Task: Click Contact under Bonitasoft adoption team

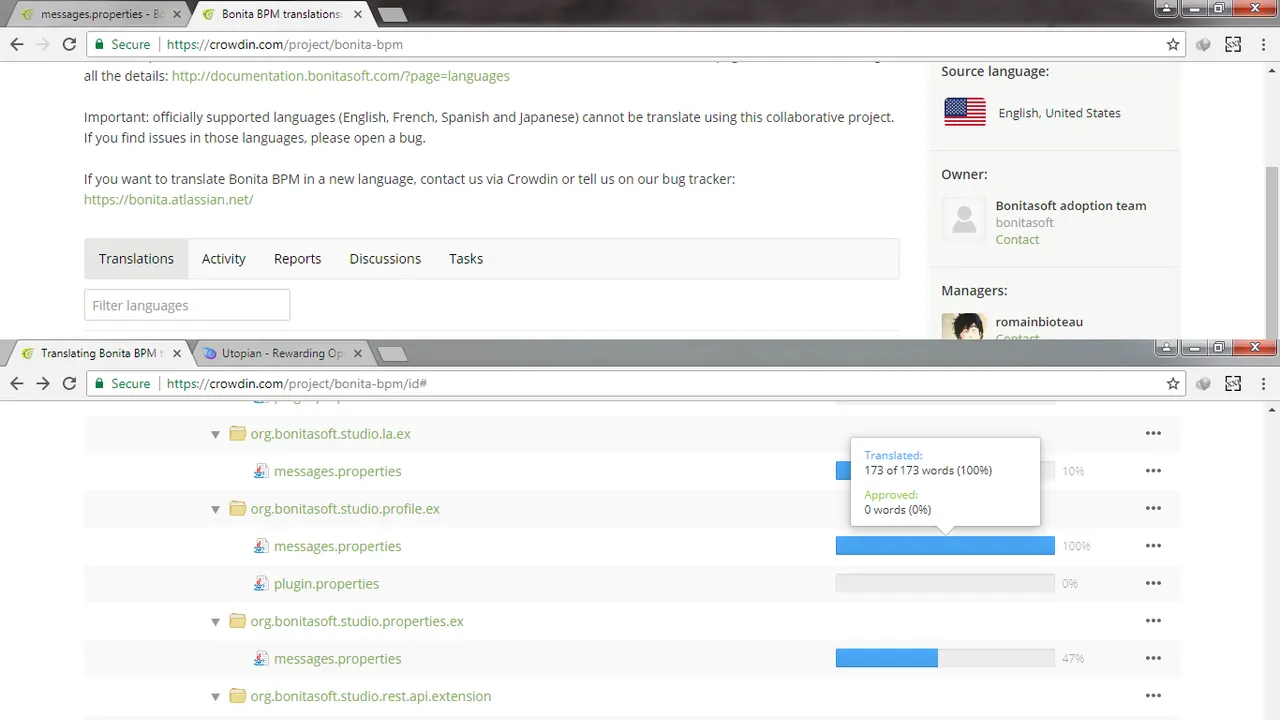Action: (1017, 240)
